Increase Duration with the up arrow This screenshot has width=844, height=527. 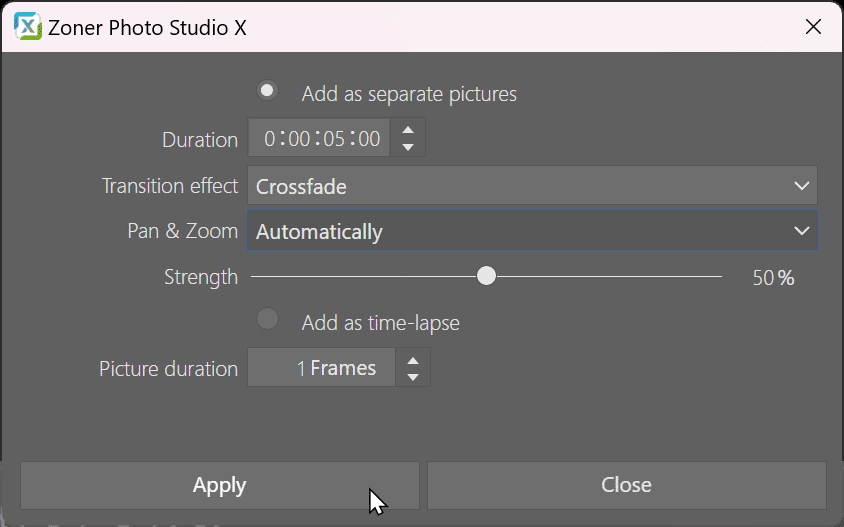[x=408, y=130]
